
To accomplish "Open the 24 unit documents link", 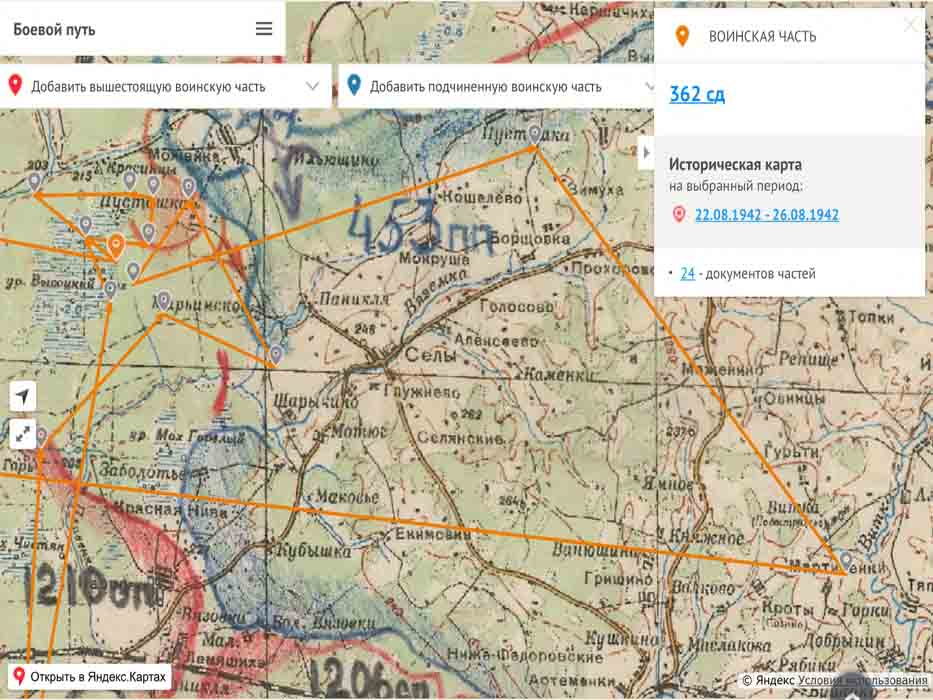I will tap(687, 274).
